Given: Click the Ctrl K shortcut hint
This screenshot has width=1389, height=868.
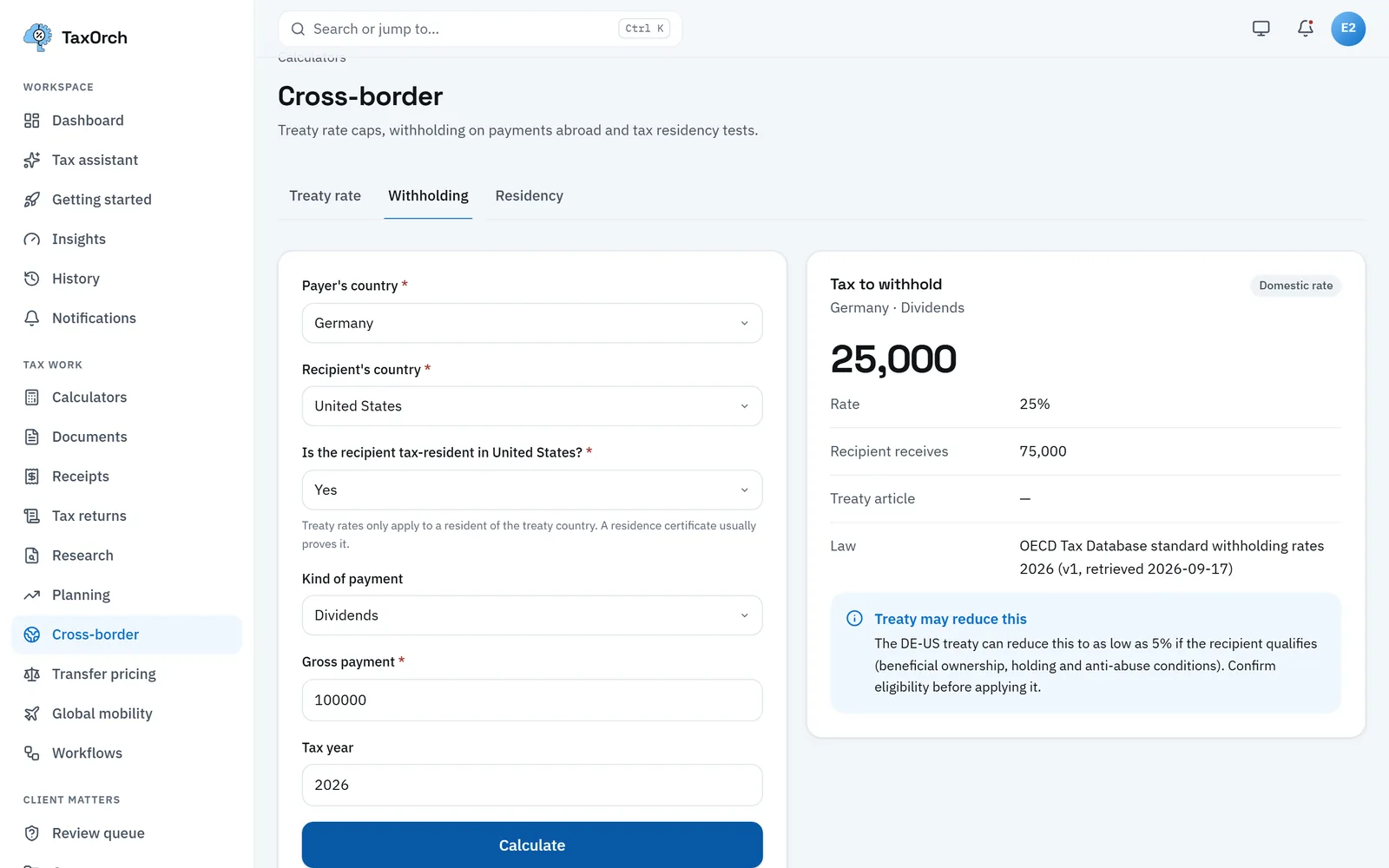Looking at the screenshot, I should click(x=644, y=29).
